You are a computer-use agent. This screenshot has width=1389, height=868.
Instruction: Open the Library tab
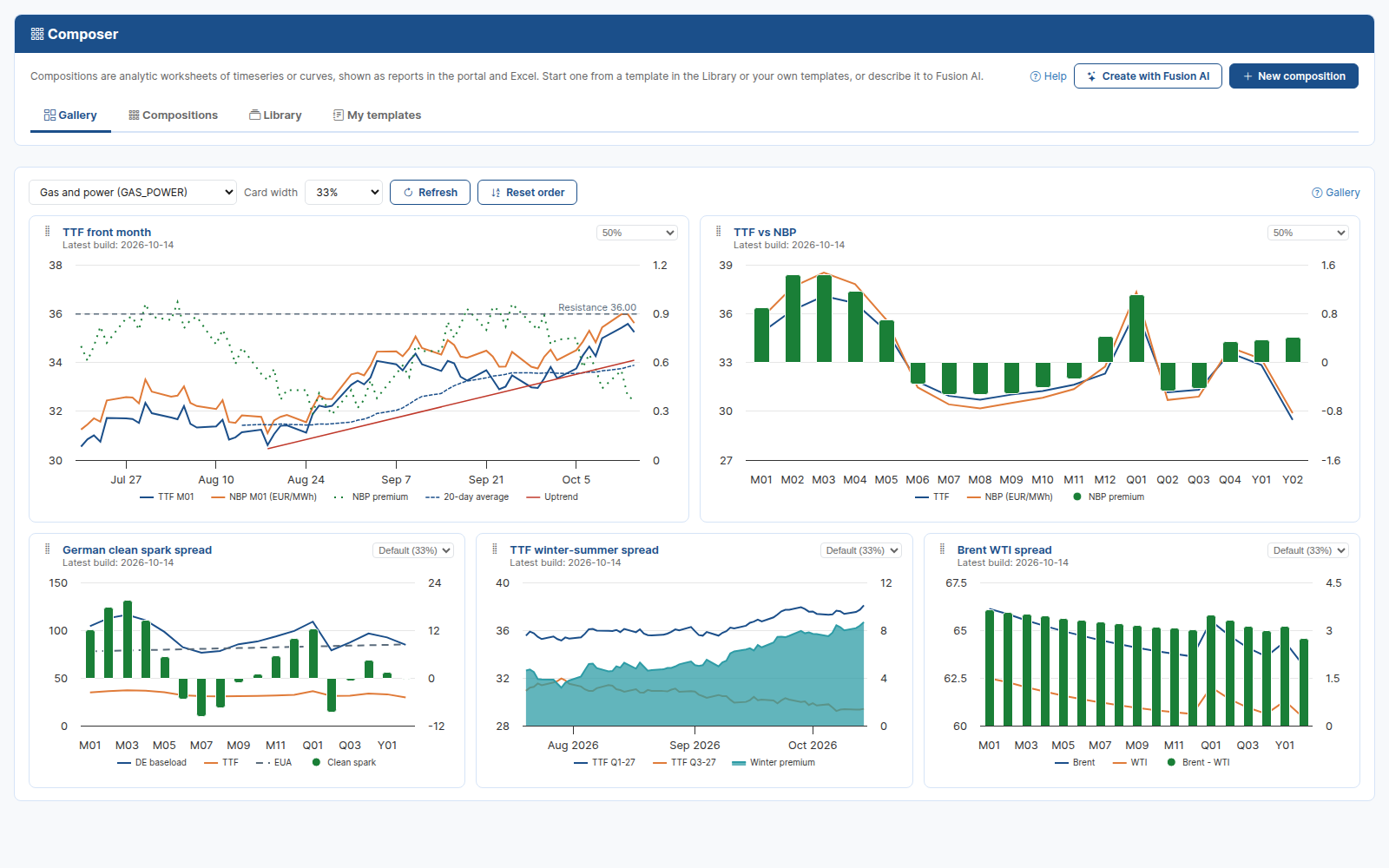click(275, 115)
